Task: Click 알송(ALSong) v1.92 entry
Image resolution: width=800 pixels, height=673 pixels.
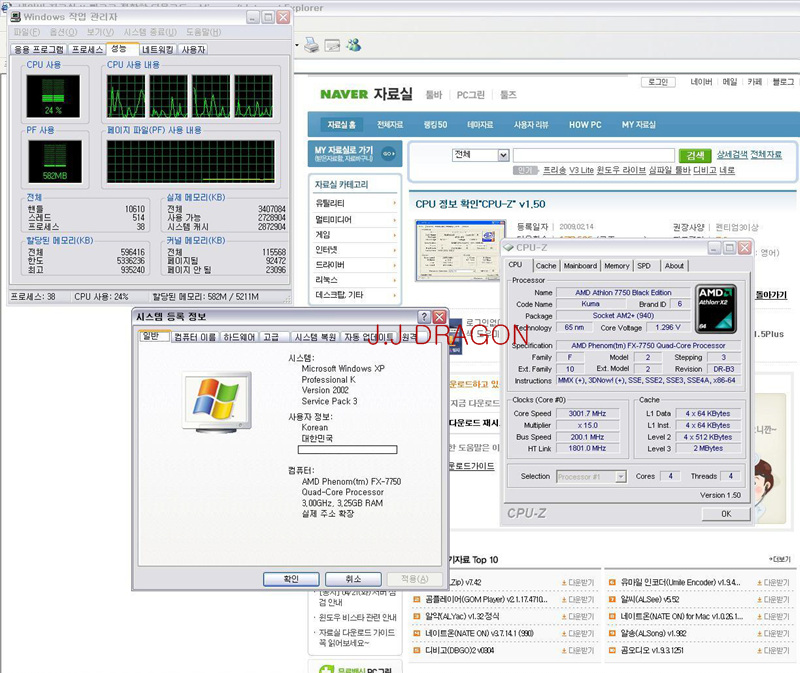Action: point(653,634)
